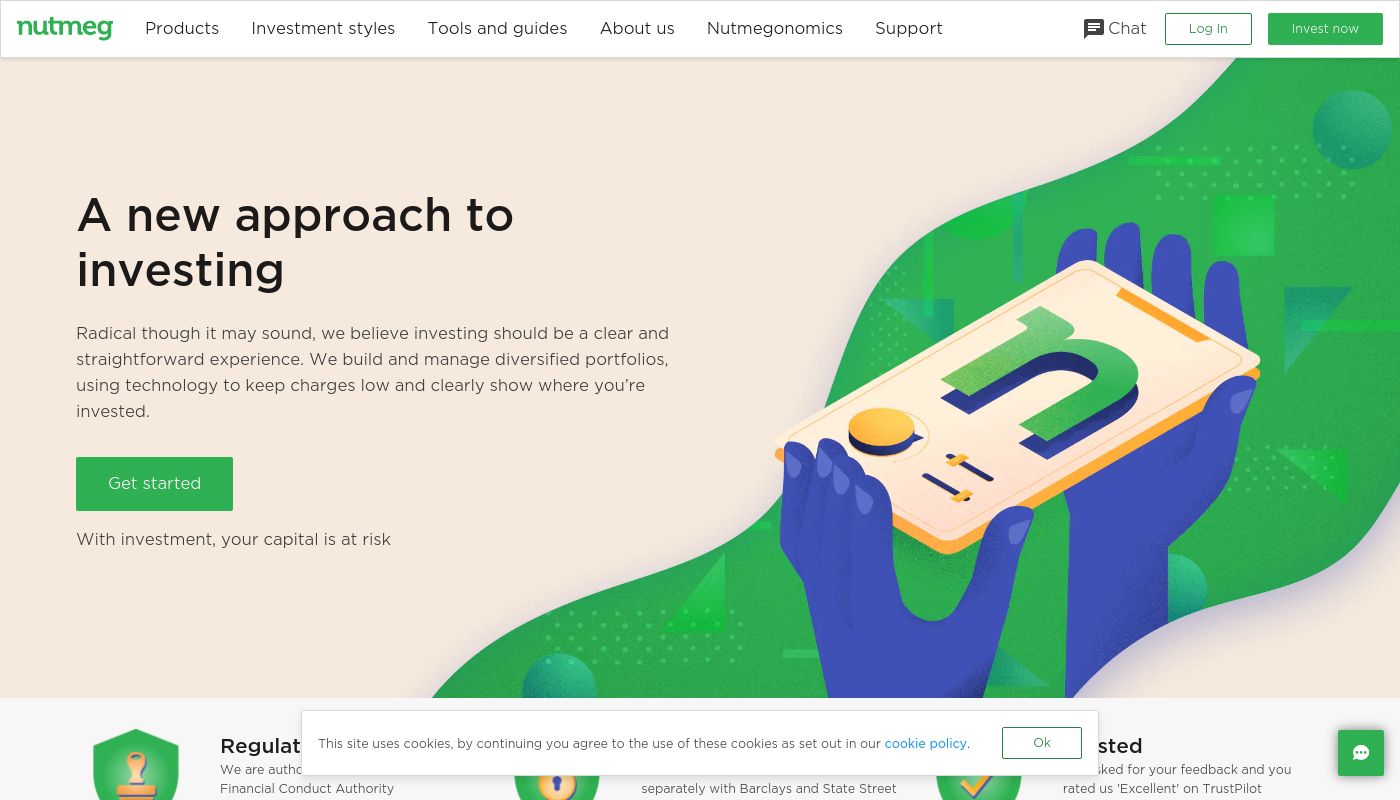Expand the Investment styles menu
This screenshot has width=1400, height=800.
323,28
